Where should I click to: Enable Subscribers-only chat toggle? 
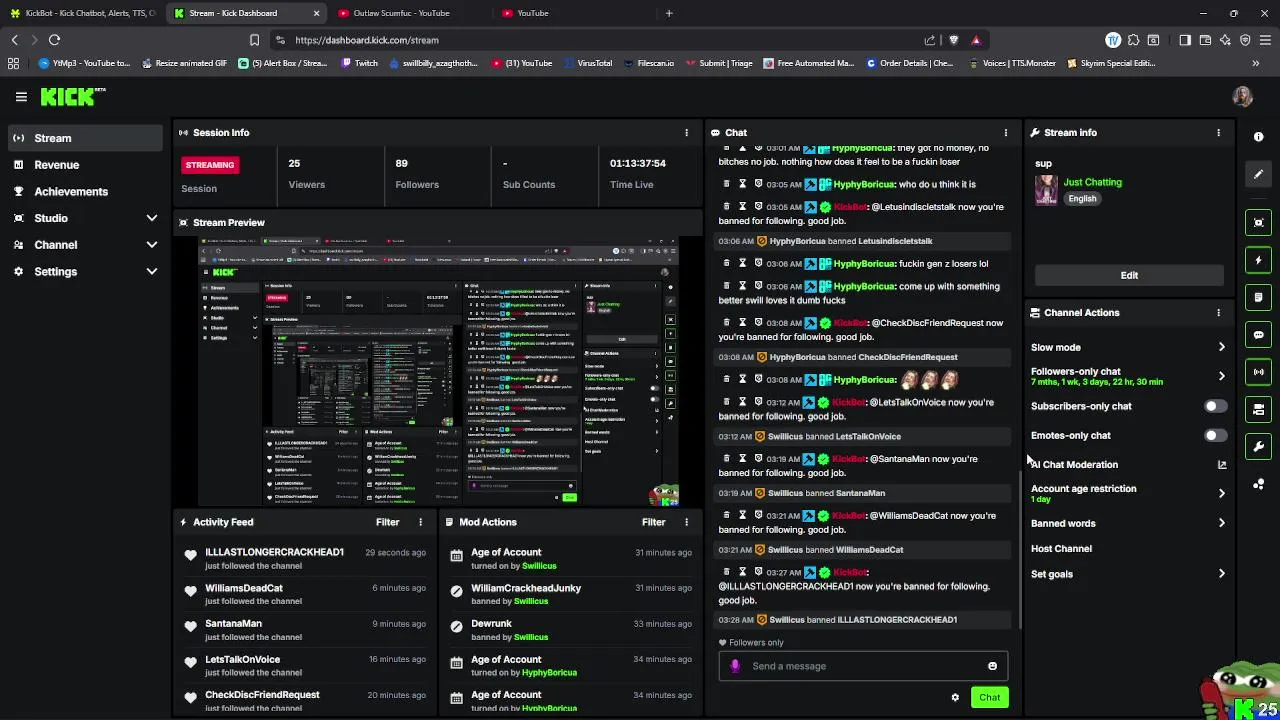tap(1215, 406)
